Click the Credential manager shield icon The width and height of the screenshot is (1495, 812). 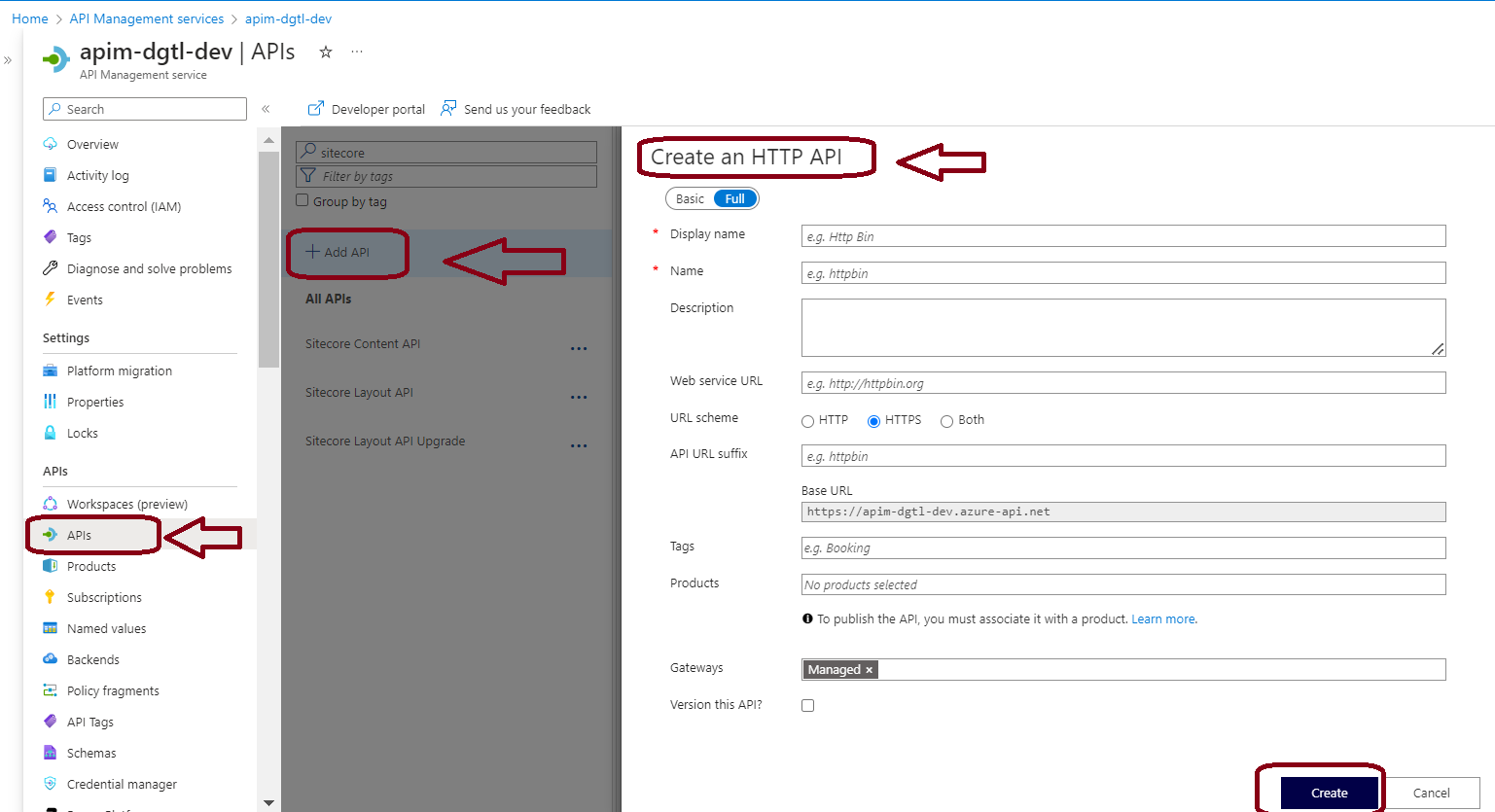51,784
